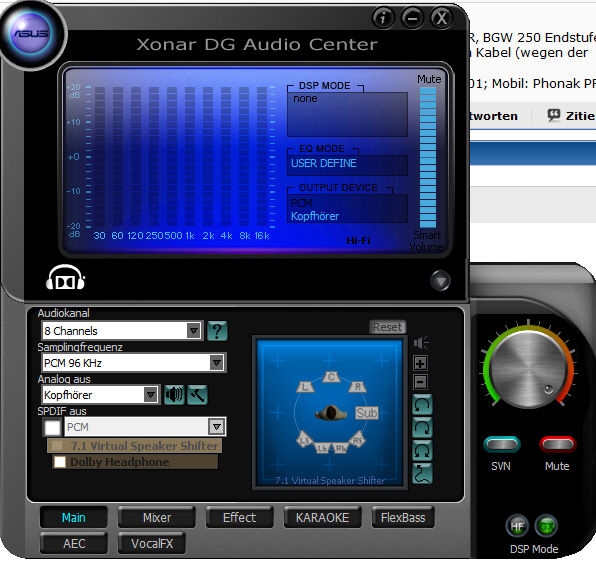This screenshot has height=564, width=596.
Task: Click the master volume knob
Action: point(528,369)
